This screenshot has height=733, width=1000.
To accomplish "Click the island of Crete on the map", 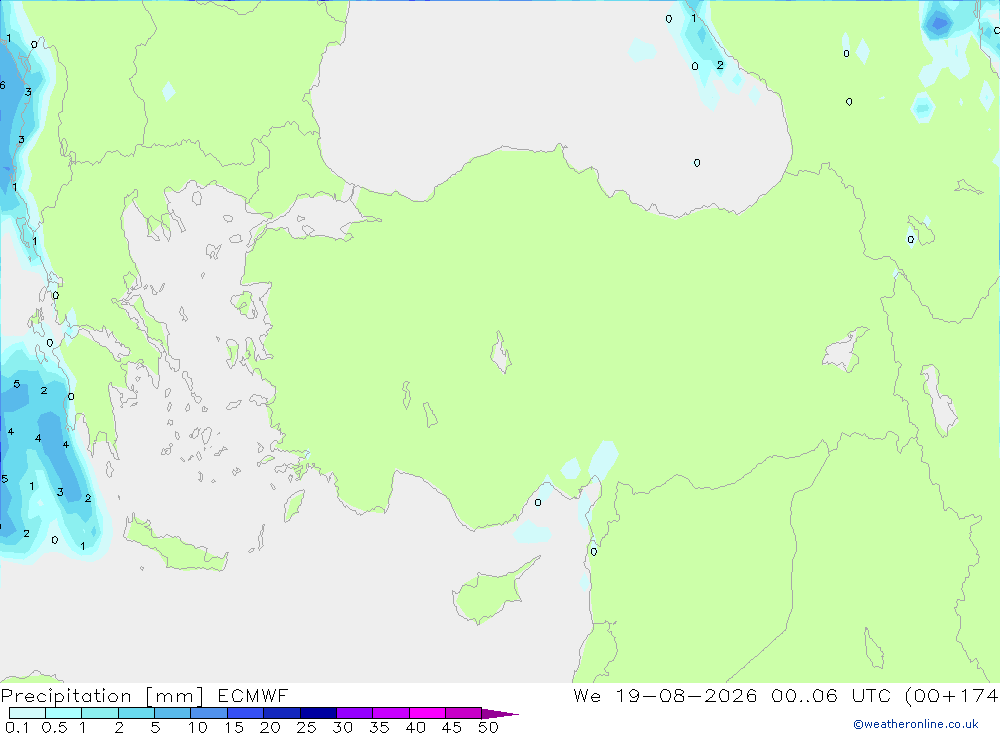I will (175, 547).
